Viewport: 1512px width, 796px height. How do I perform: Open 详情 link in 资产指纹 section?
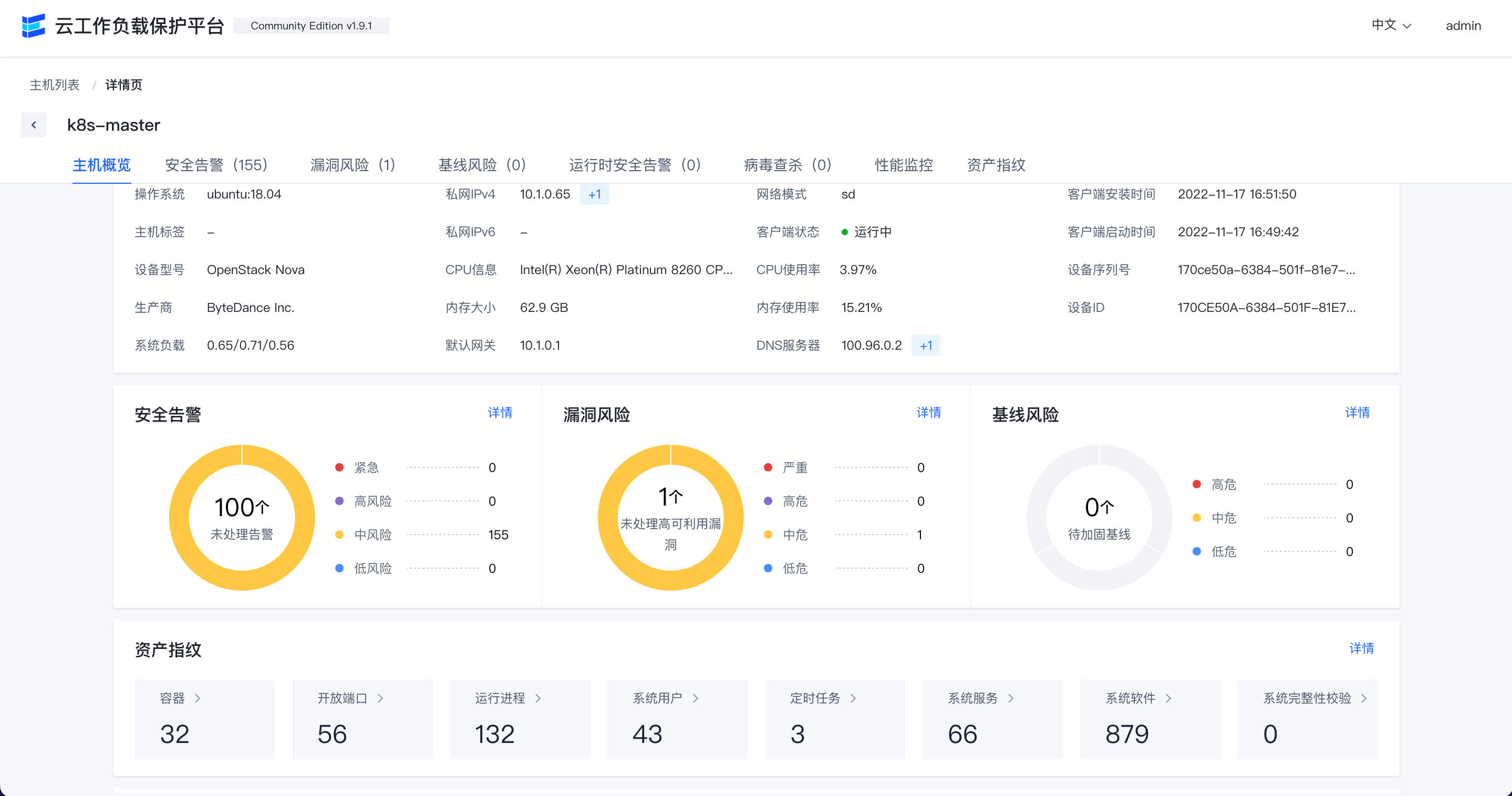point(1361,648)
